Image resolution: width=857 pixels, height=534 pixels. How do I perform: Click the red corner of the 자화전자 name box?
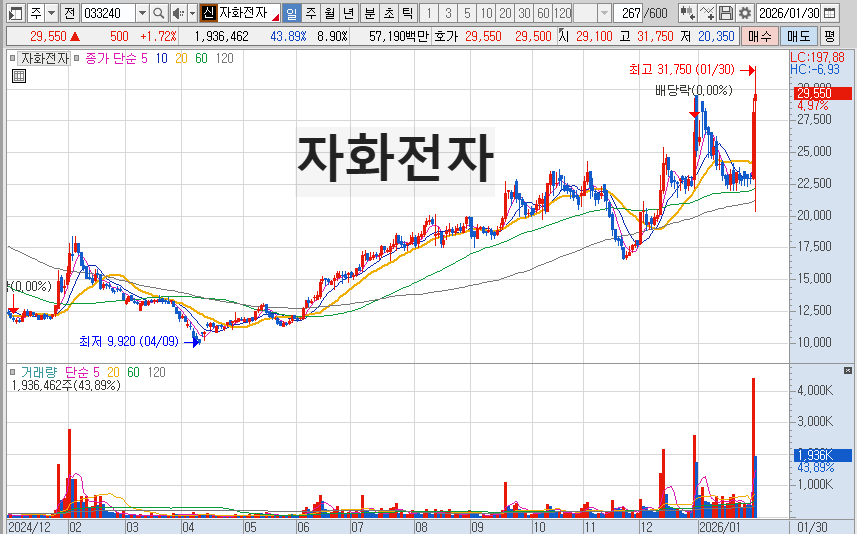pyautogui.click(x=276, y=18)
